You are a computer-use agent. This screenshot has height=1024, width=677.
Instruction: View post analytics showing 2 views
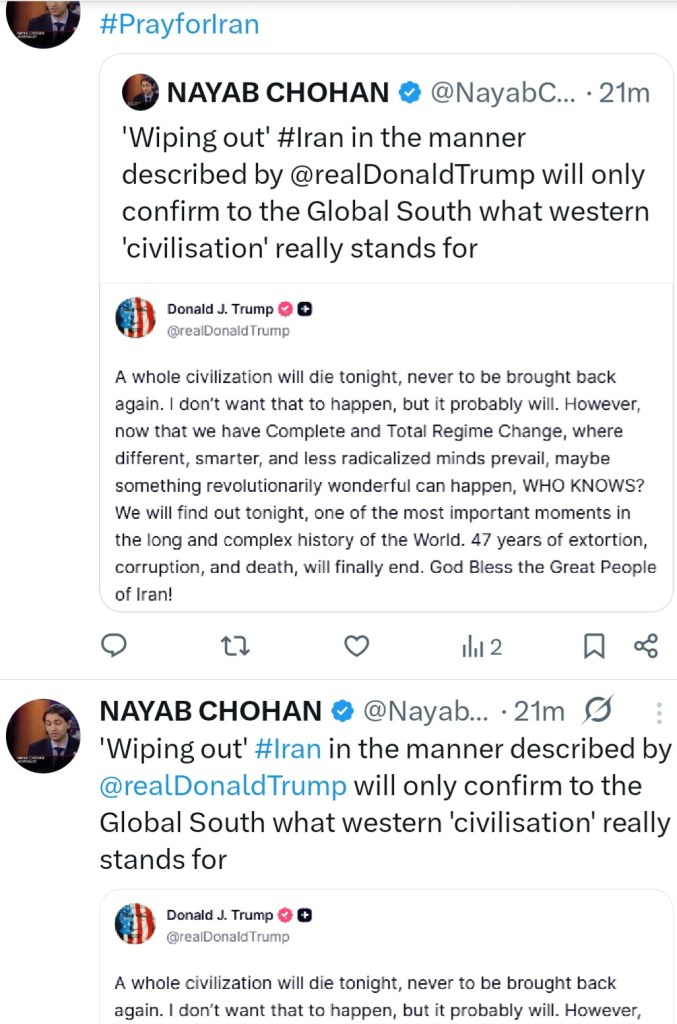(481, 647)
